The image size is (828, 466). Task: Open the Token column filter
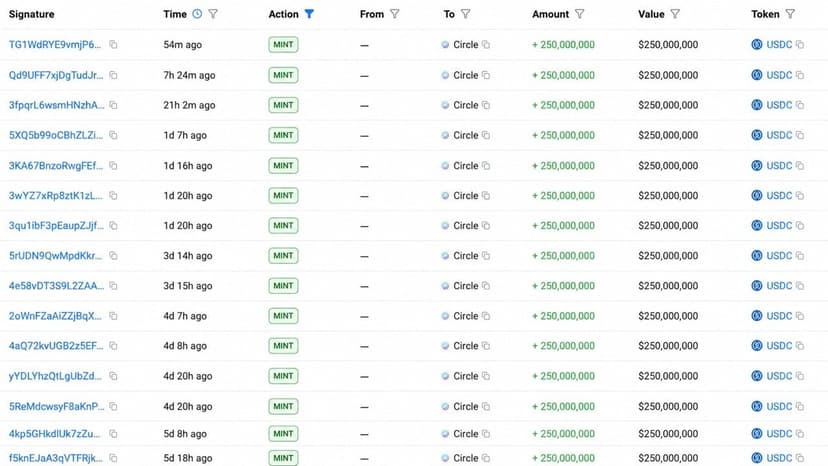[790, 14]
